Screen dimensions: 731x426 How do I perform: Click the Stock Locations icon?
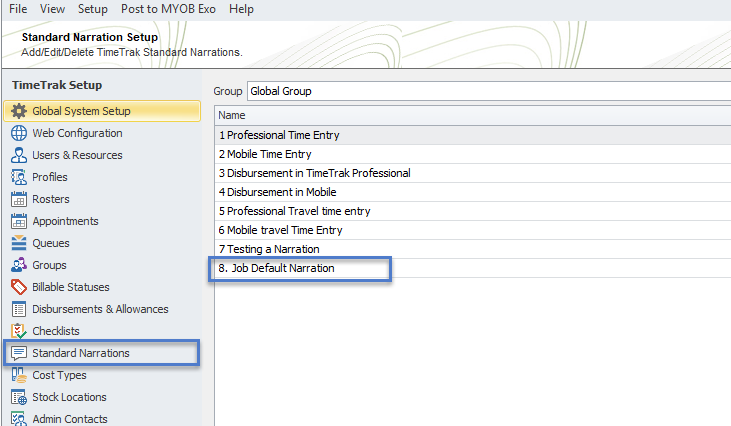tap(19, 397)
